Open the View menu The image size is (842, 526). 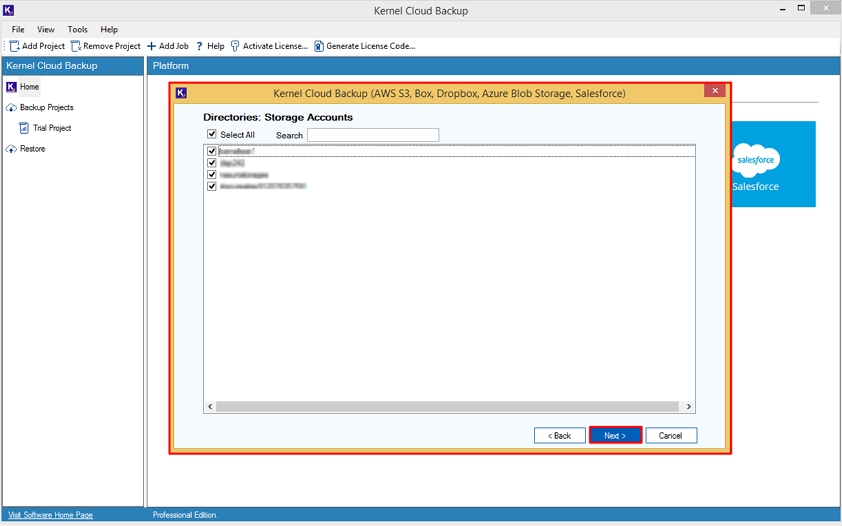(x=46, y=30)
